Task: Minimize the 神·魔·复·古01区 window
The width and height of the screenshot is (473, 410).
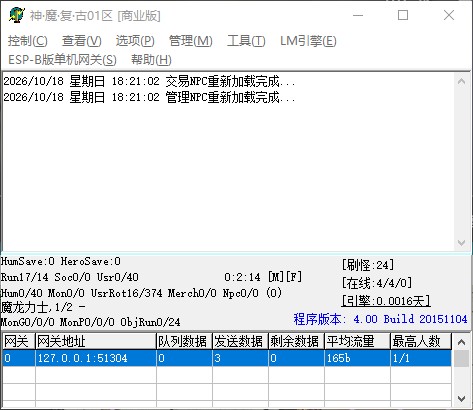Action: point(358,15)
